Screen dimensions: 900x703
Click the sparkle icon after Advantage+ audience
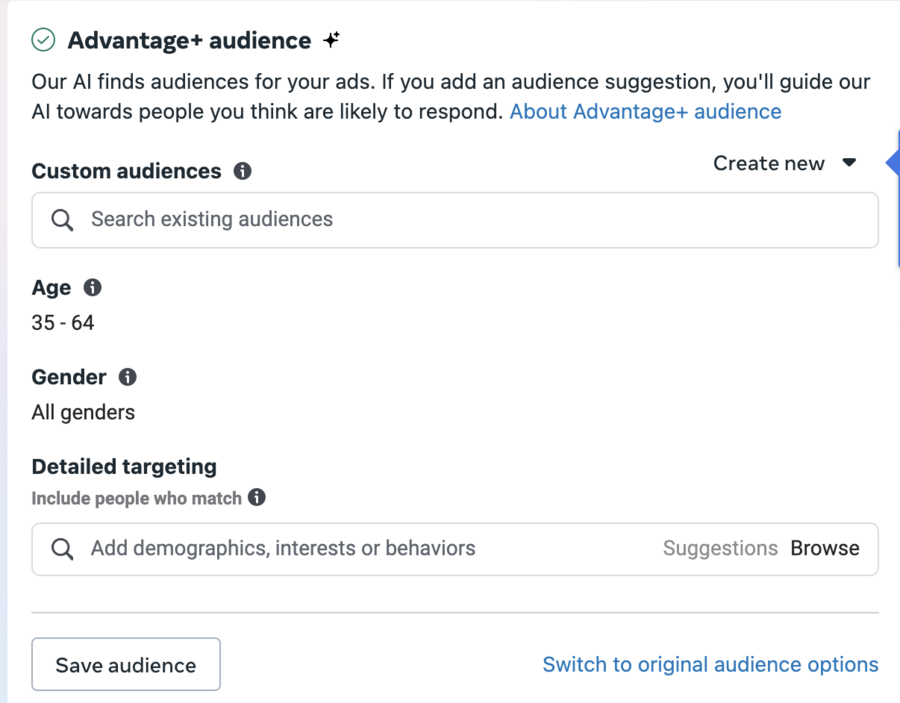[x=331, y=40]
